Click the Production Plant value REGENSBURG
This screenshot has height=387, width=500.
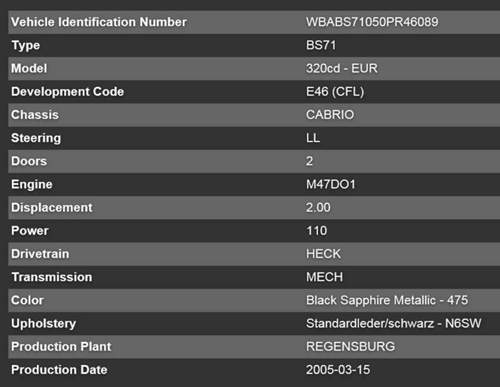click(x=350, y=346)
